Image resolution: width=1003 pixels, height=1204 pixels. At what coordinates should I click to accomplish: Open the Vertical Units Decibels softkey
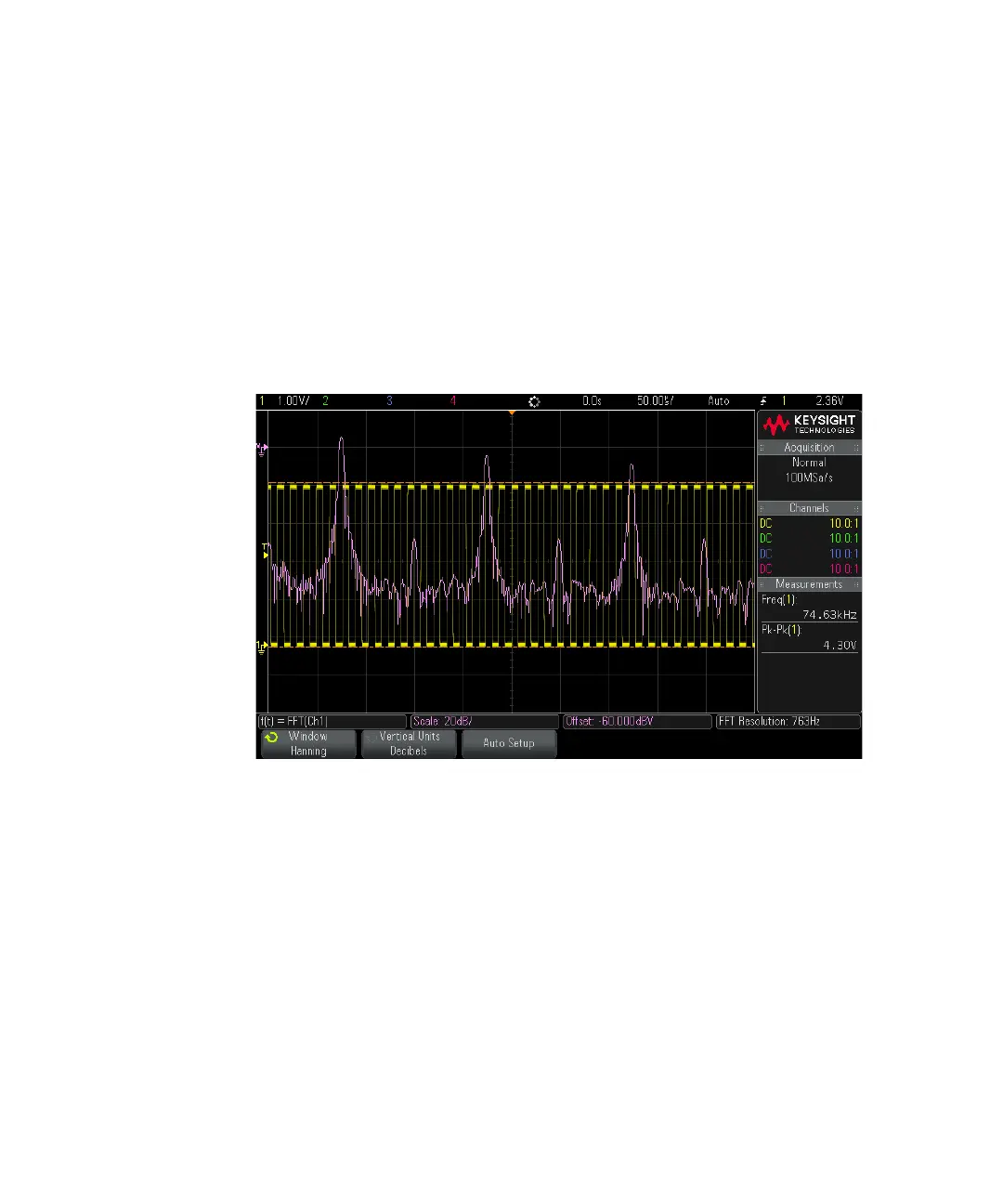[x=409, y=743]
